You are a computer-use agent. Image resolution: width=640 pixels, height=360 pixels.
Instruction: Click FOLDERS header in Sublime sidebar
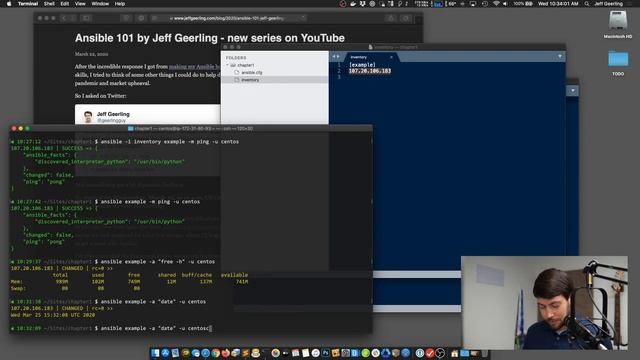tap(236, 58)
